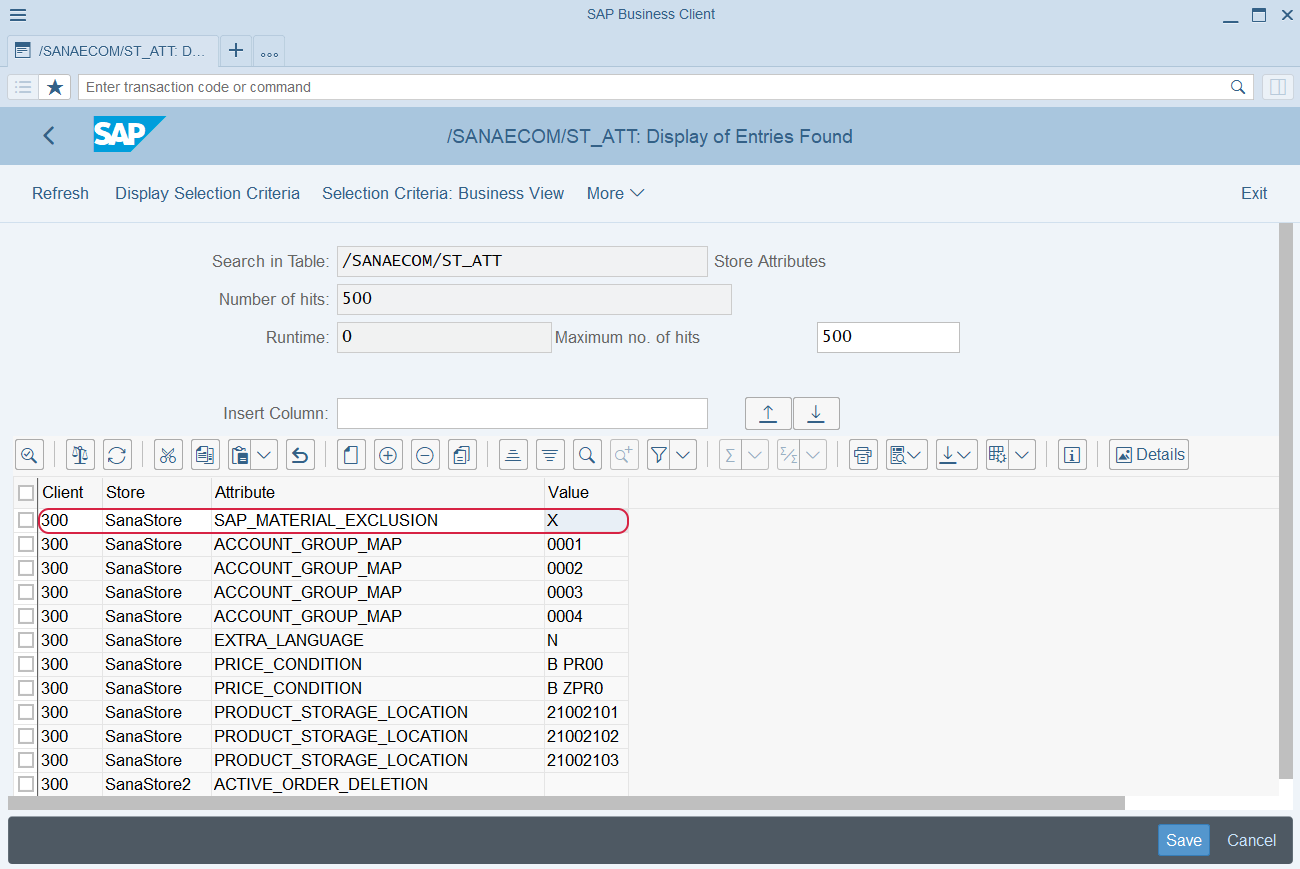Click the Insert row plus icon

coord(388,455)
